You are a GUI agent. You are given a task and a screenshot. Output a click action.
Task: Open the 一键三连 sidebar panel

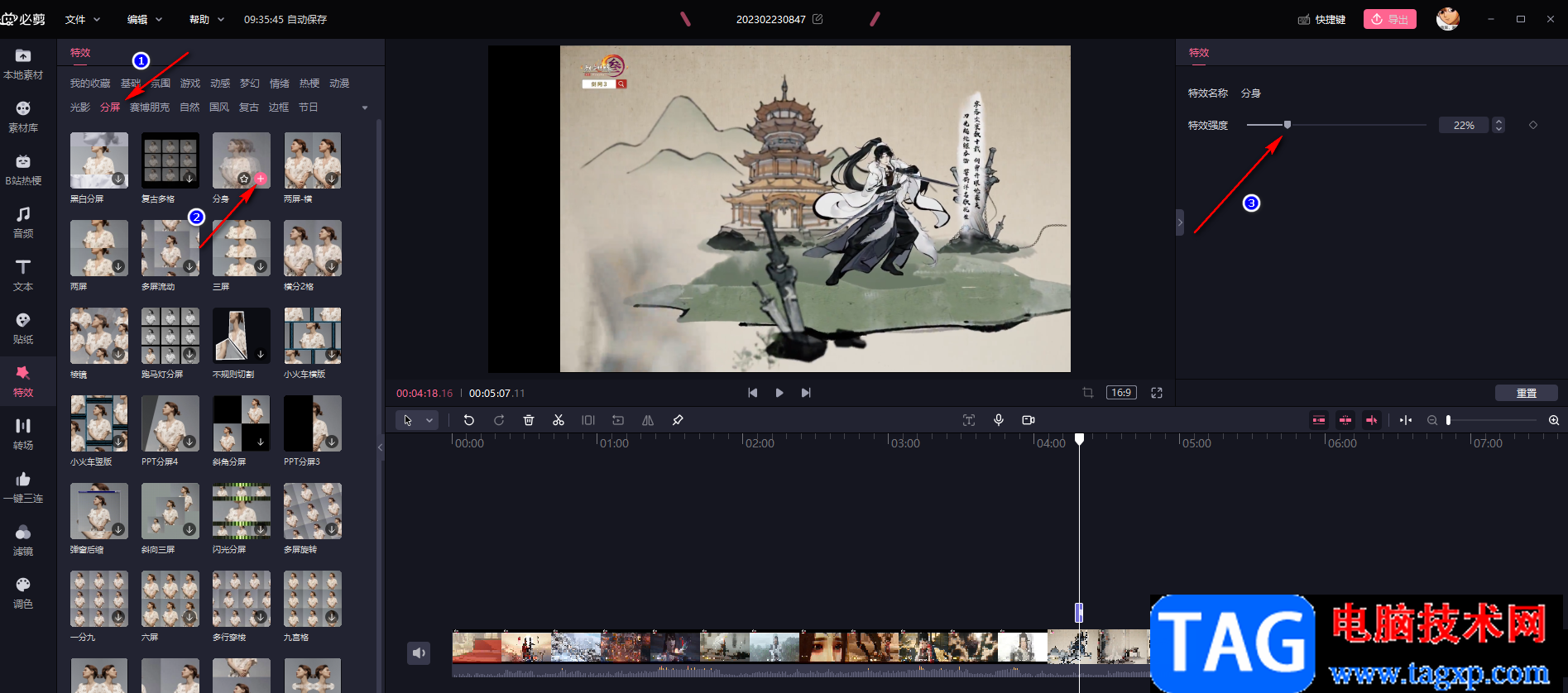coord(23,488)
